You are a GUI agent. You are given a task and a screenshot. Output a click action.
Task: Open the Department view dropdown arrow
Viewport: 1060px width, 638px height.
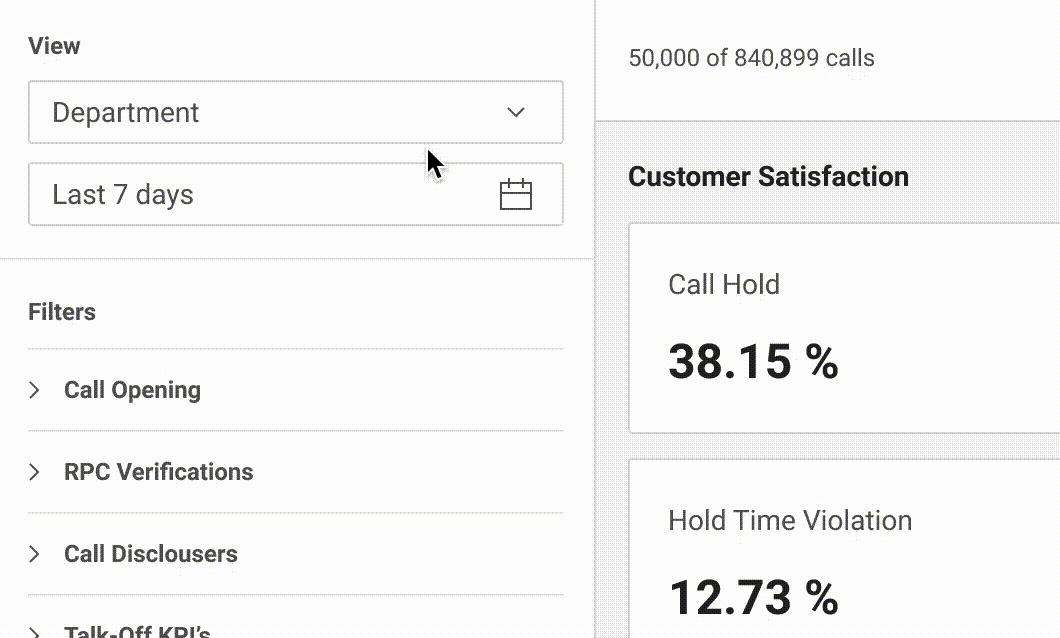pos(516,112)
